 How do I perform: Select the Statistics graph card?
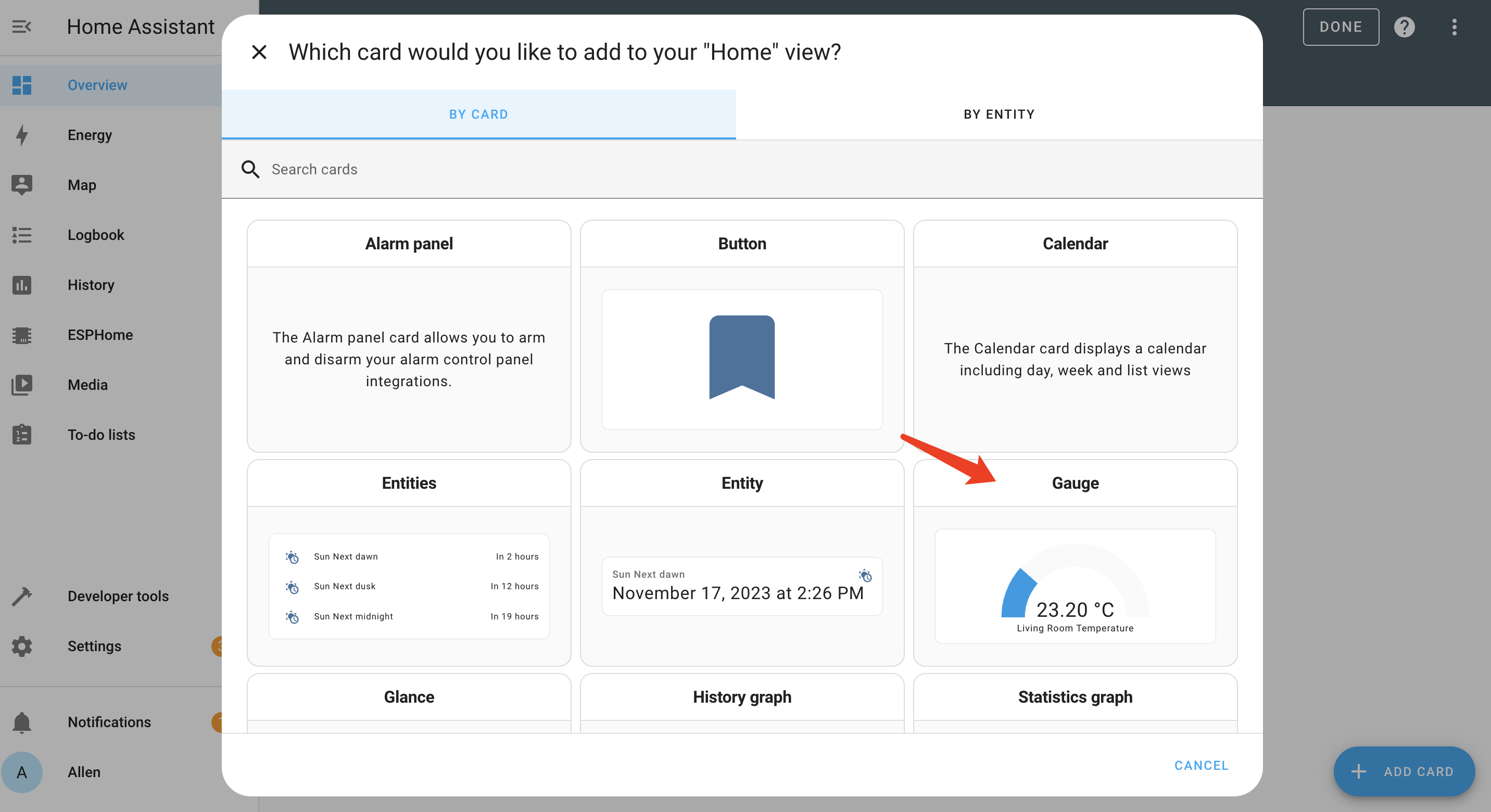point(1075,703)
